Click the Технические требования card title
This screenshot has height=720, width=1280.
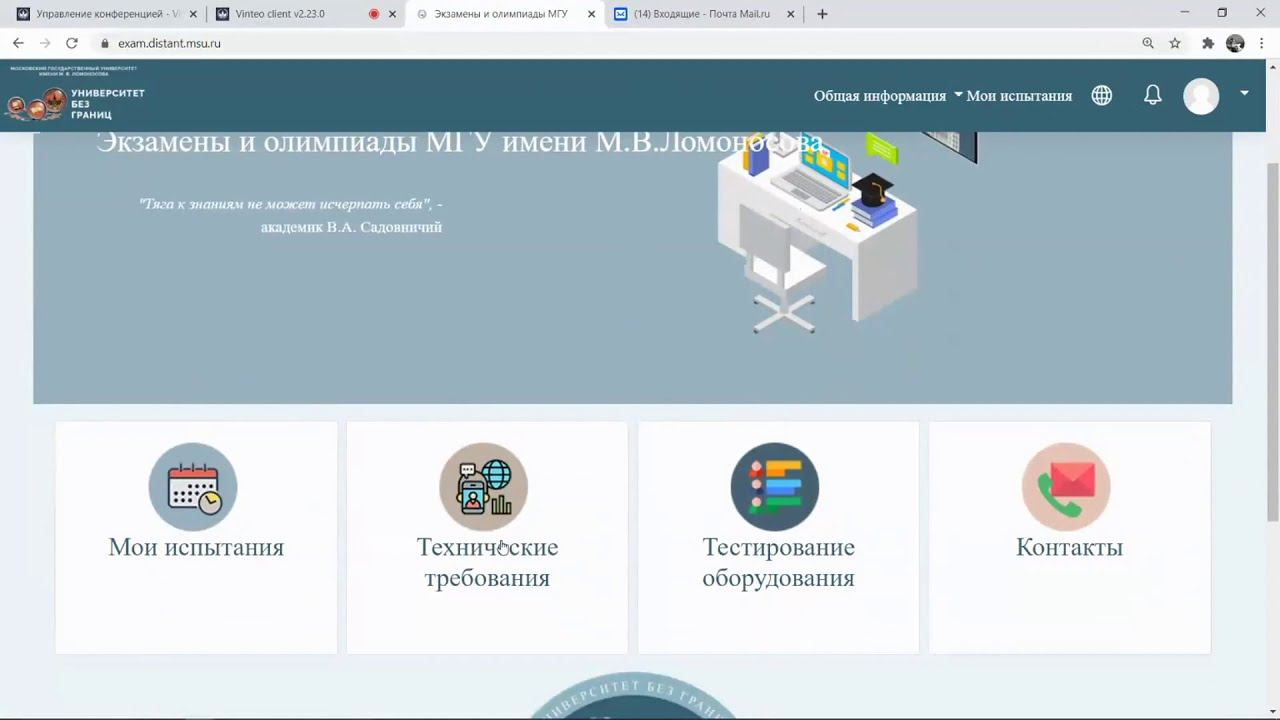click(487, 562)
